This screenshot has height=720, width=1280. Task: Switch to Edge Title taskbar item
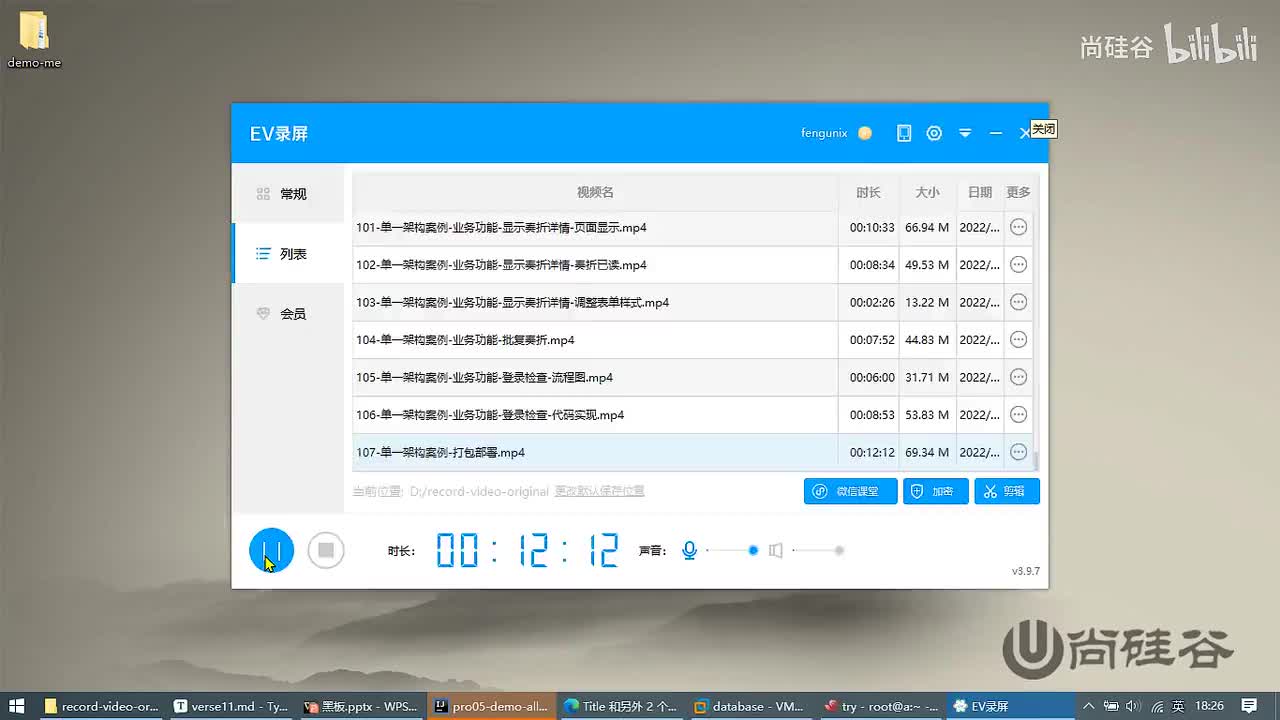pyautogui.click(x=621, y=706)
